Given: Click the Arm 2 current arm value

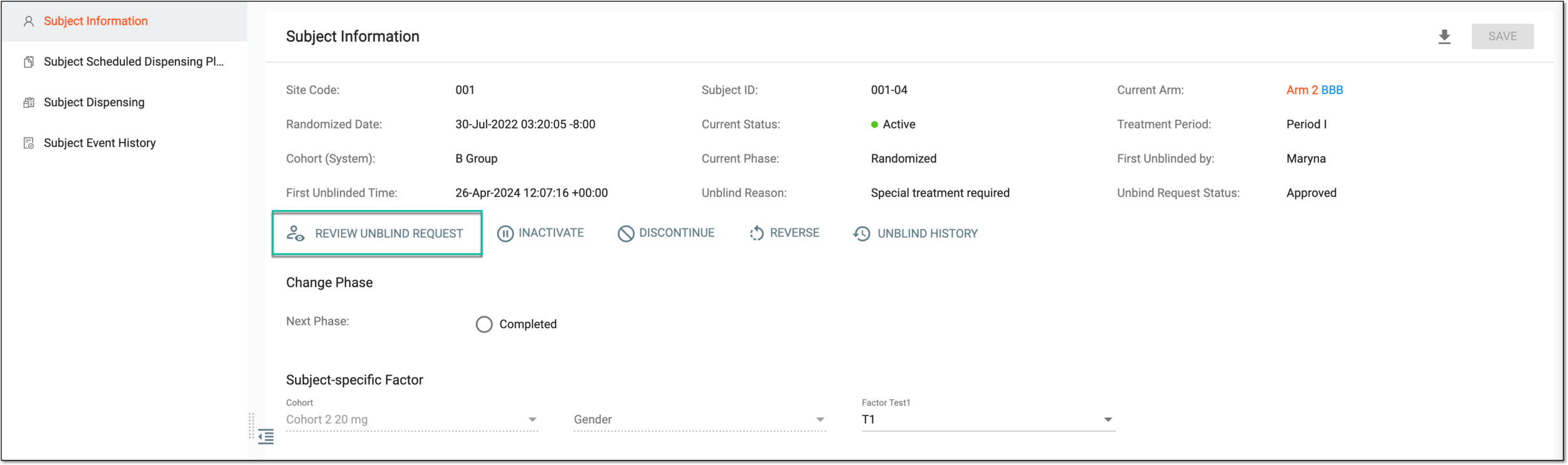Looking at the screenshot, I should (x=1301, y=90).
